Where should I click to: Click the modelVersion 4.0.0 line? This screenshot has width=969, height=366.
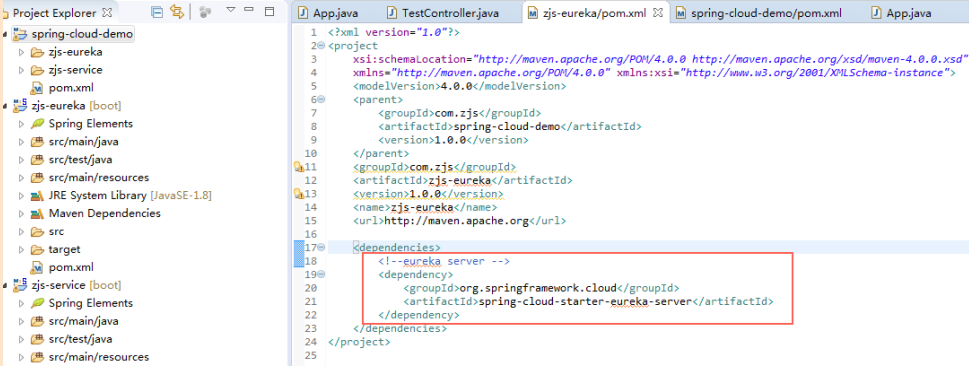point(459,86)
